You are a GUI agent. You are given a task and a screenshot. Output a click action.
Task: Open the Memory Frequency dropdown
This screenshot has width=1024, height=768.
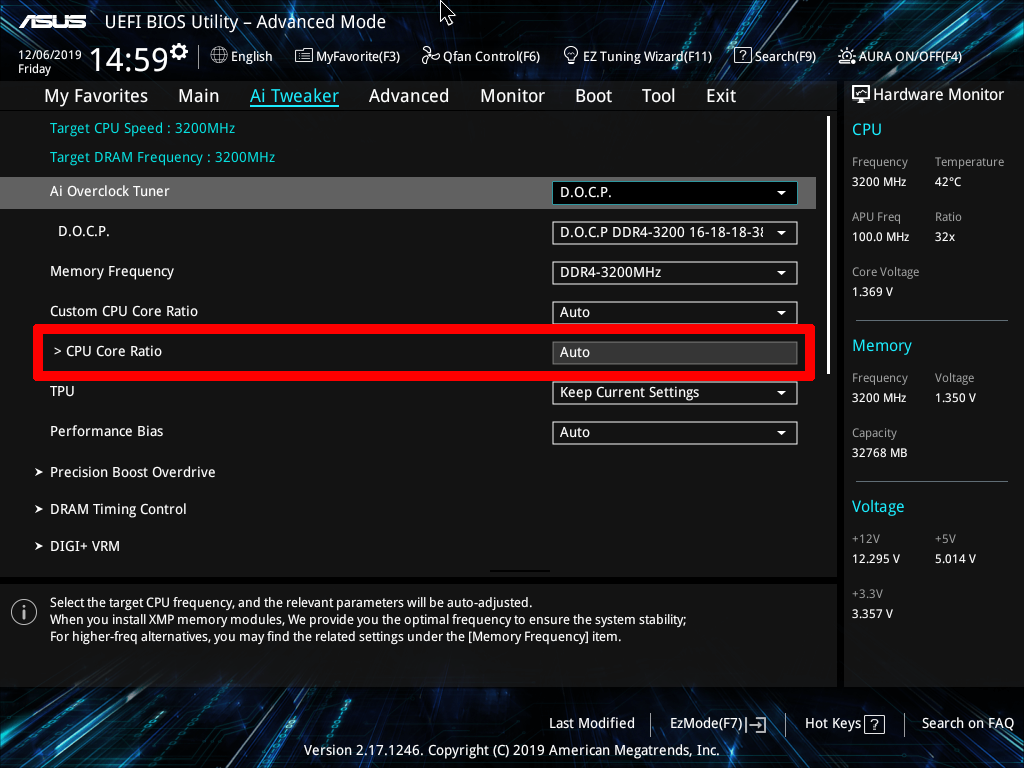(675, 272)
